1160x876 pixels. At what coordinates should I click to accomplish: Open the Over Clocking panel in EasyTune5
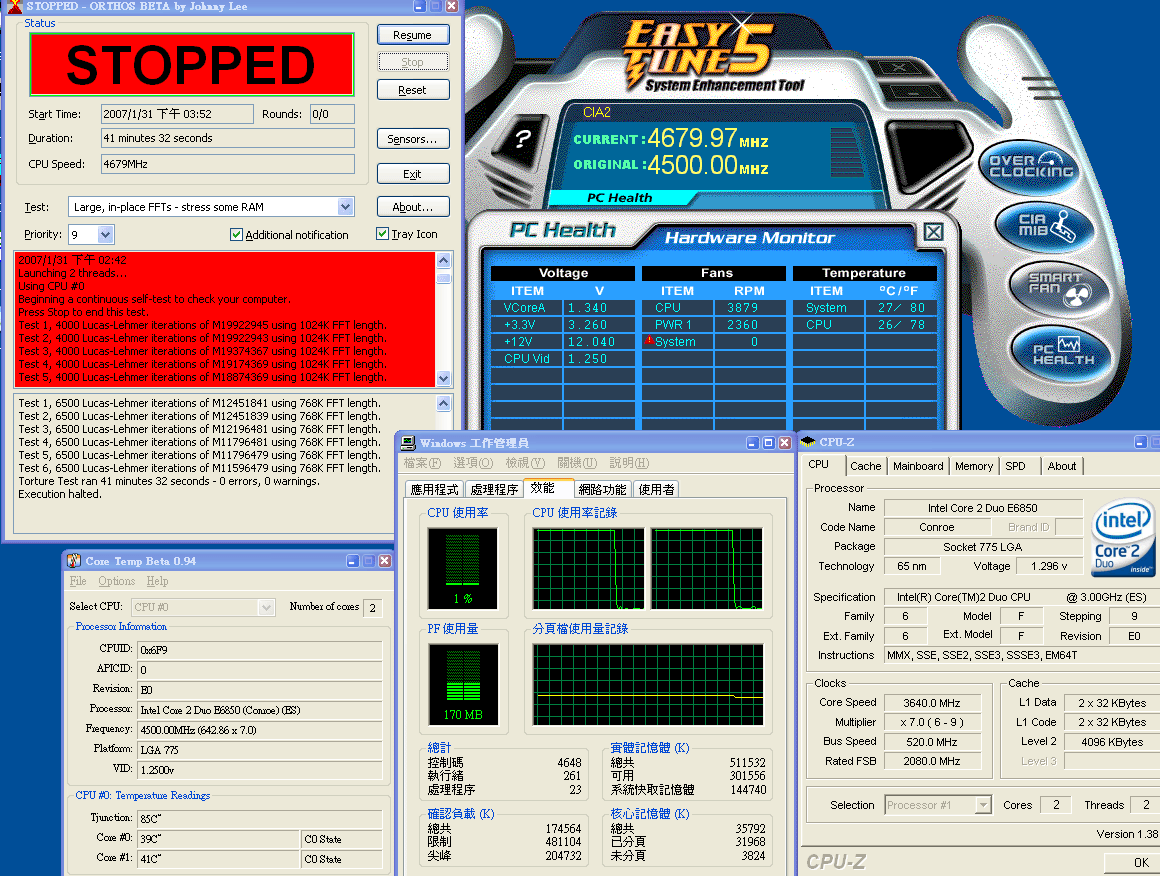point(1031,166)
